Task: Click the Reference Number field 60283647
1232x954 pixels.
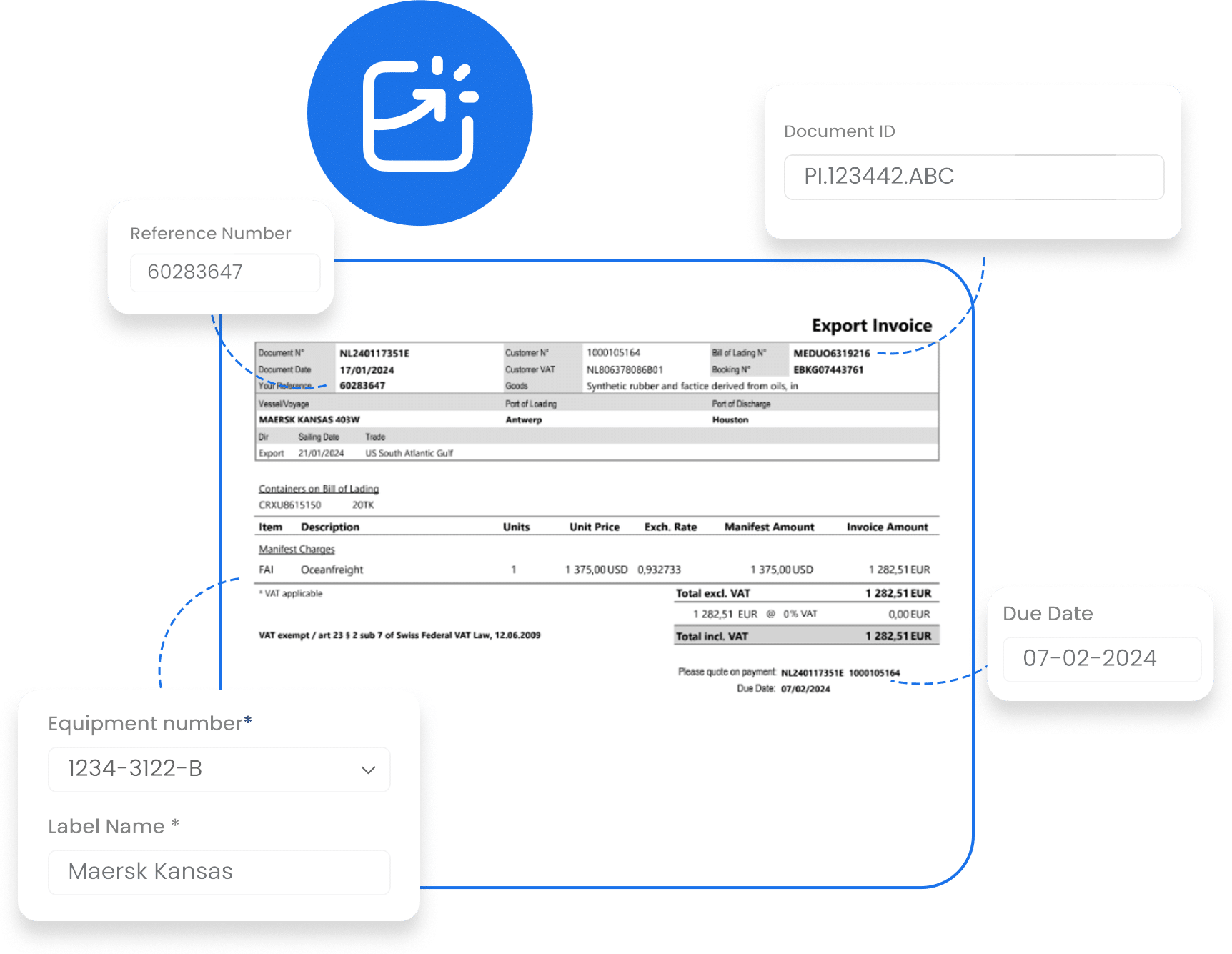Action: (x=225, y=272)
